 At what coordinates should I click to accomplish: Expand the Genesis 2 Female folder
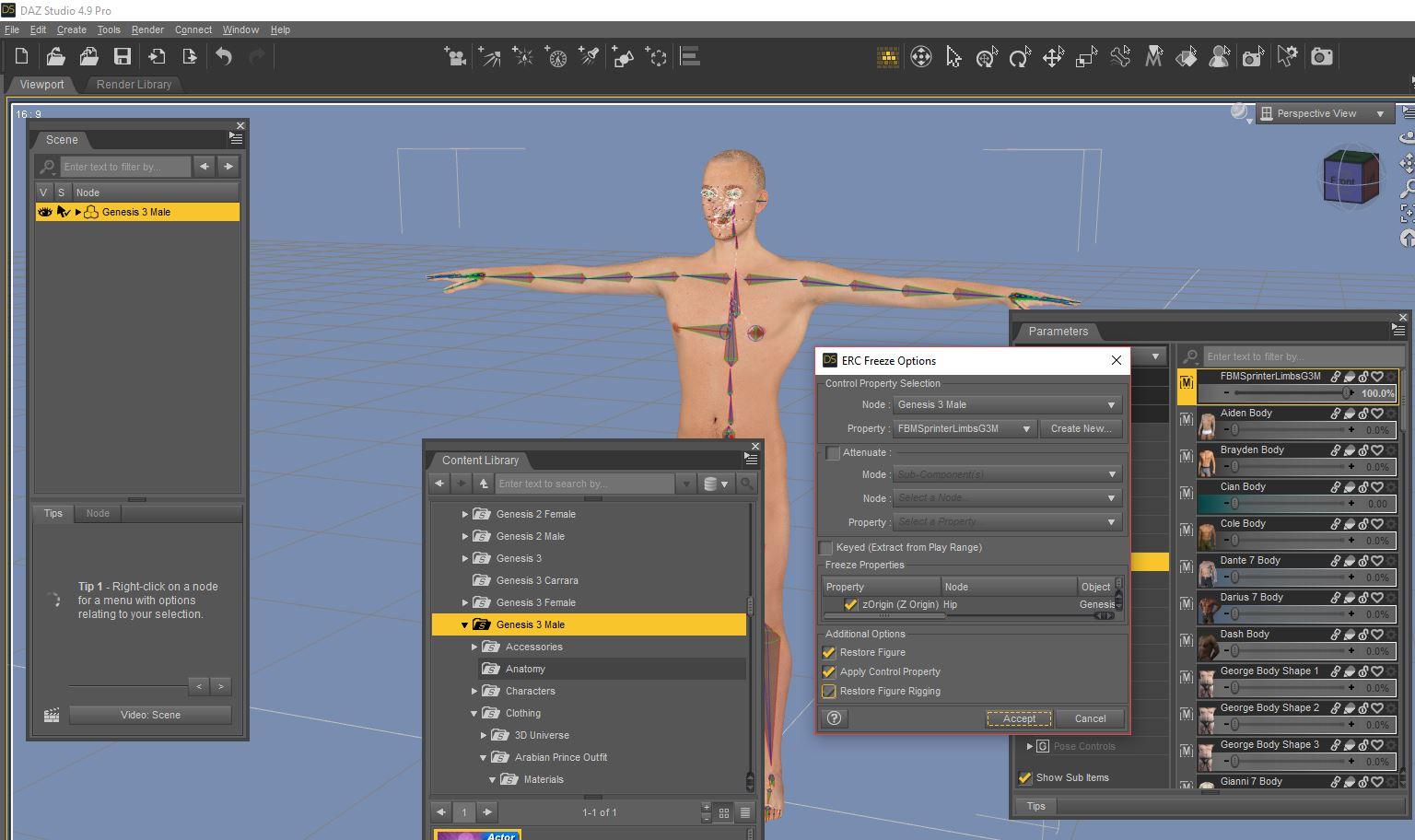(465, 514)
